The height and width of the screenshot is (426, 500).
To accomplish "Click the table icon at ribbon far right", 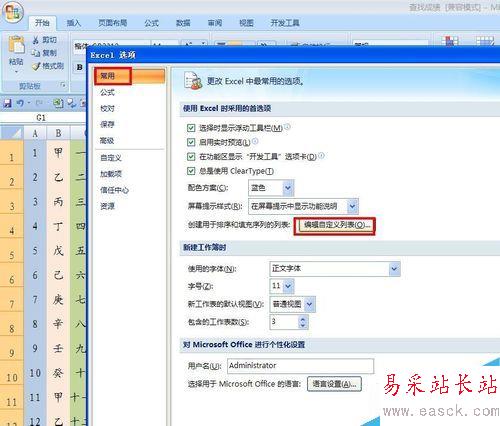I will [x=485, y=41].
